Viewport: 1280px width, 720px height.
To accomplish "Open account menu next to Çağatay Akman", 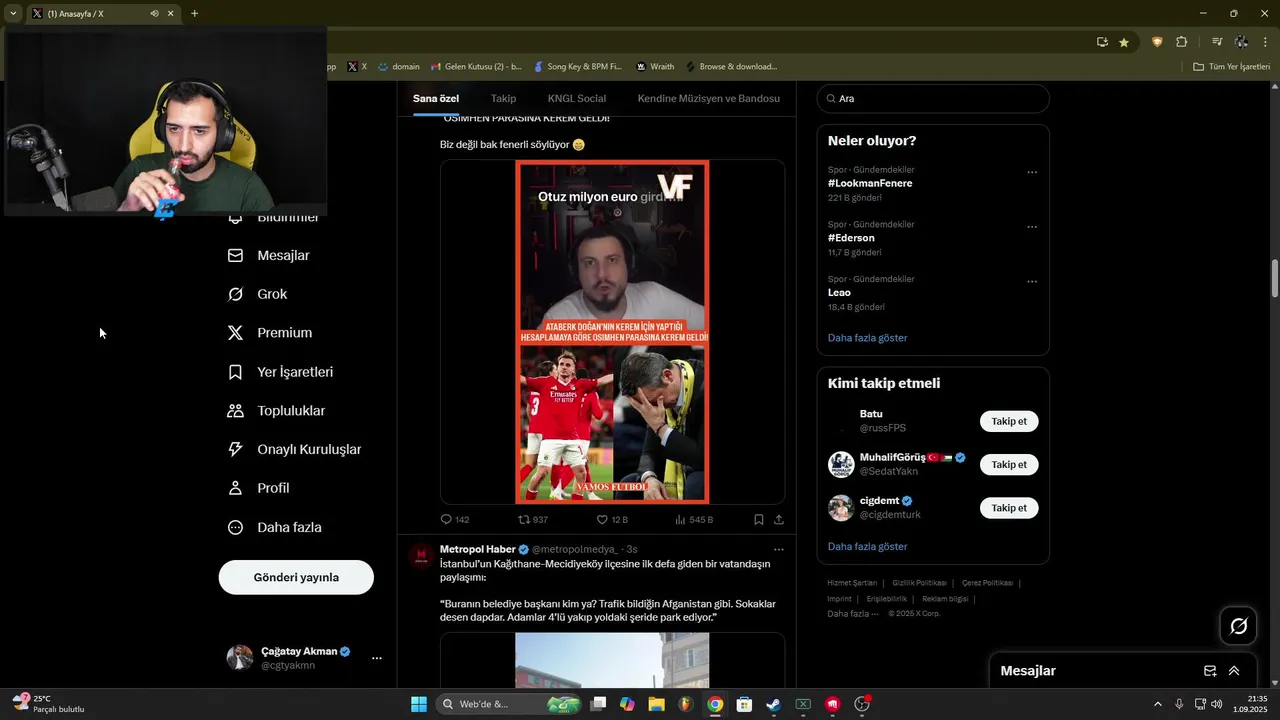I will 376,658.
